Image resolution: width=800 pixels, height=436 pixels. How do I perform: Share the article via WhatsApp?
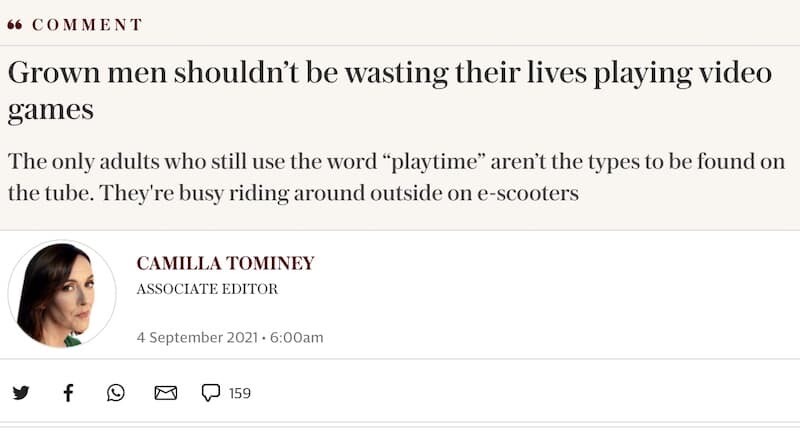click(x=116, y=393)
